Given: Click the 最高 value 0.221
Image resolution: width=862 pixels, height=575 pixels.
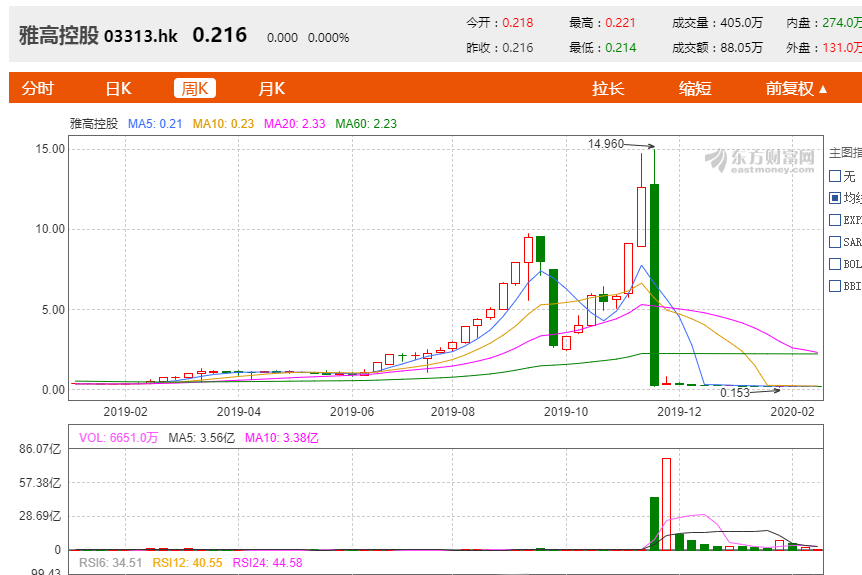Looking at the screenshot, I should pos(621,23).
